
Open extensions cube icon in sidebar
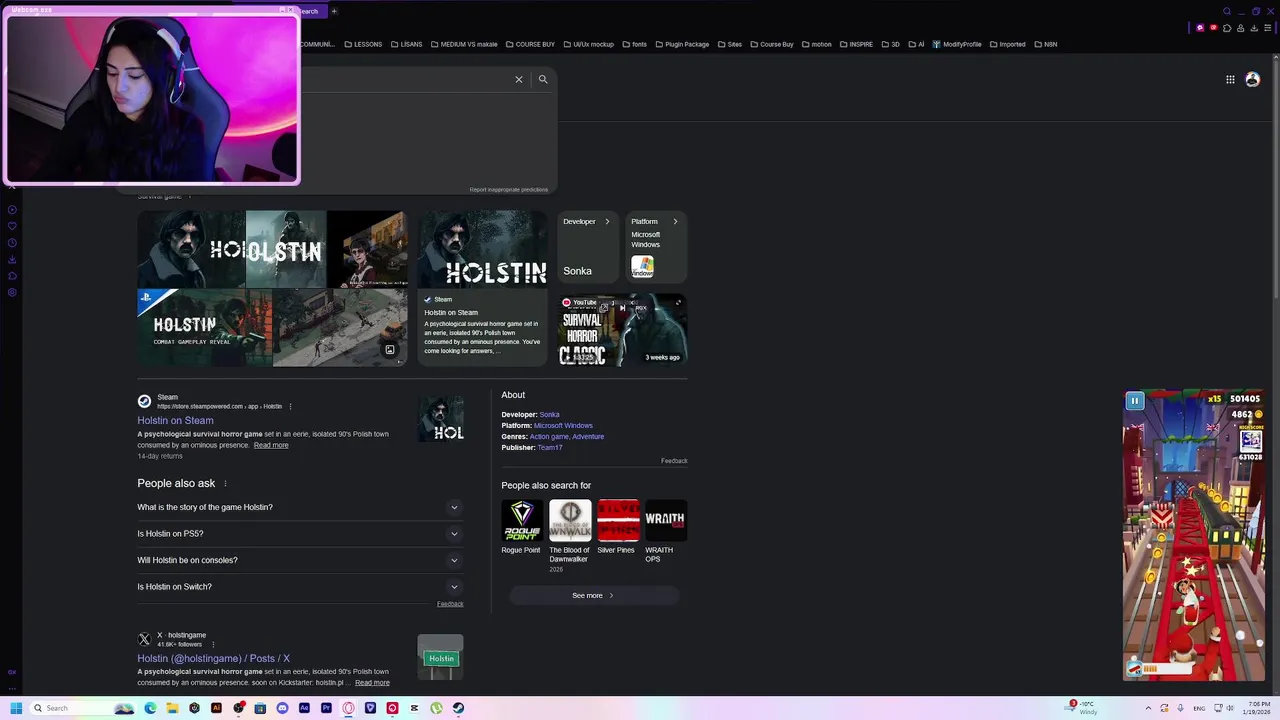point(12,276)
